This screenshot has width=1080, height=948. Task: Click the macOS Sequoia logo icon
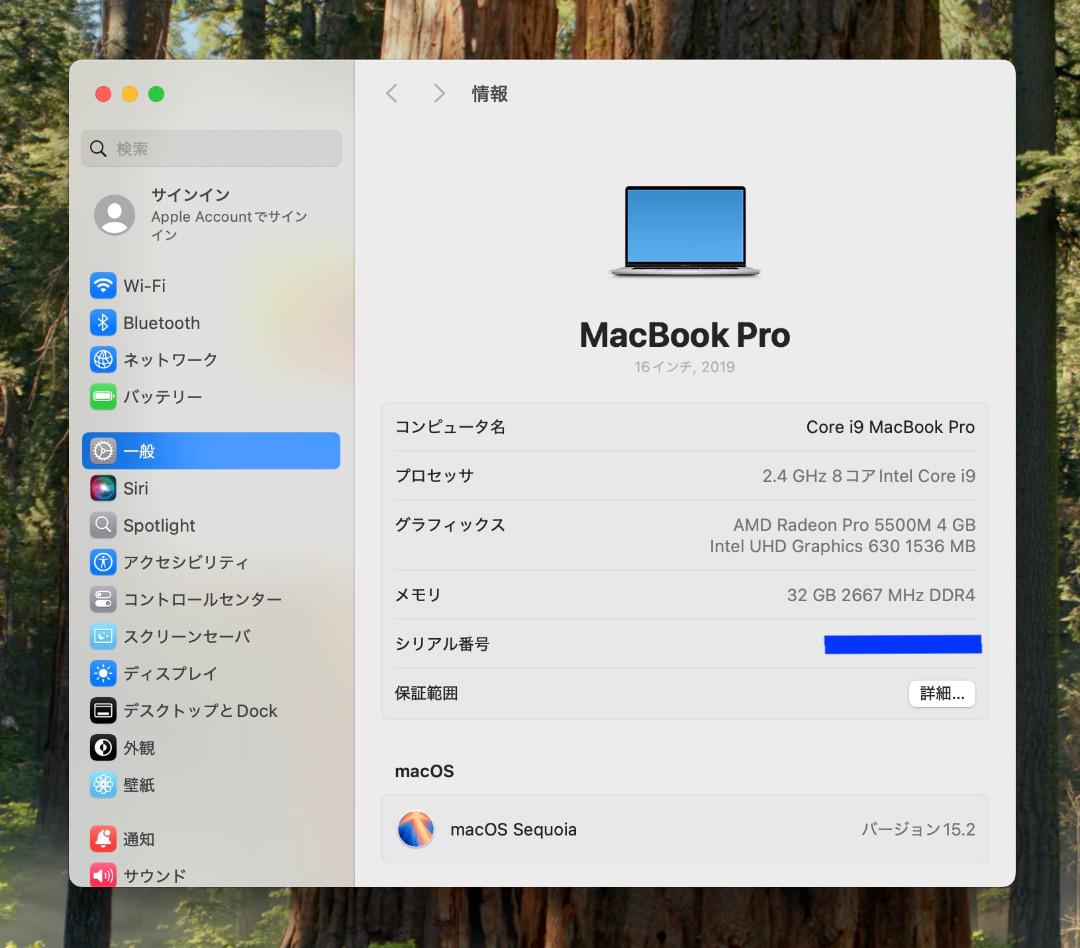click(416, 829)
